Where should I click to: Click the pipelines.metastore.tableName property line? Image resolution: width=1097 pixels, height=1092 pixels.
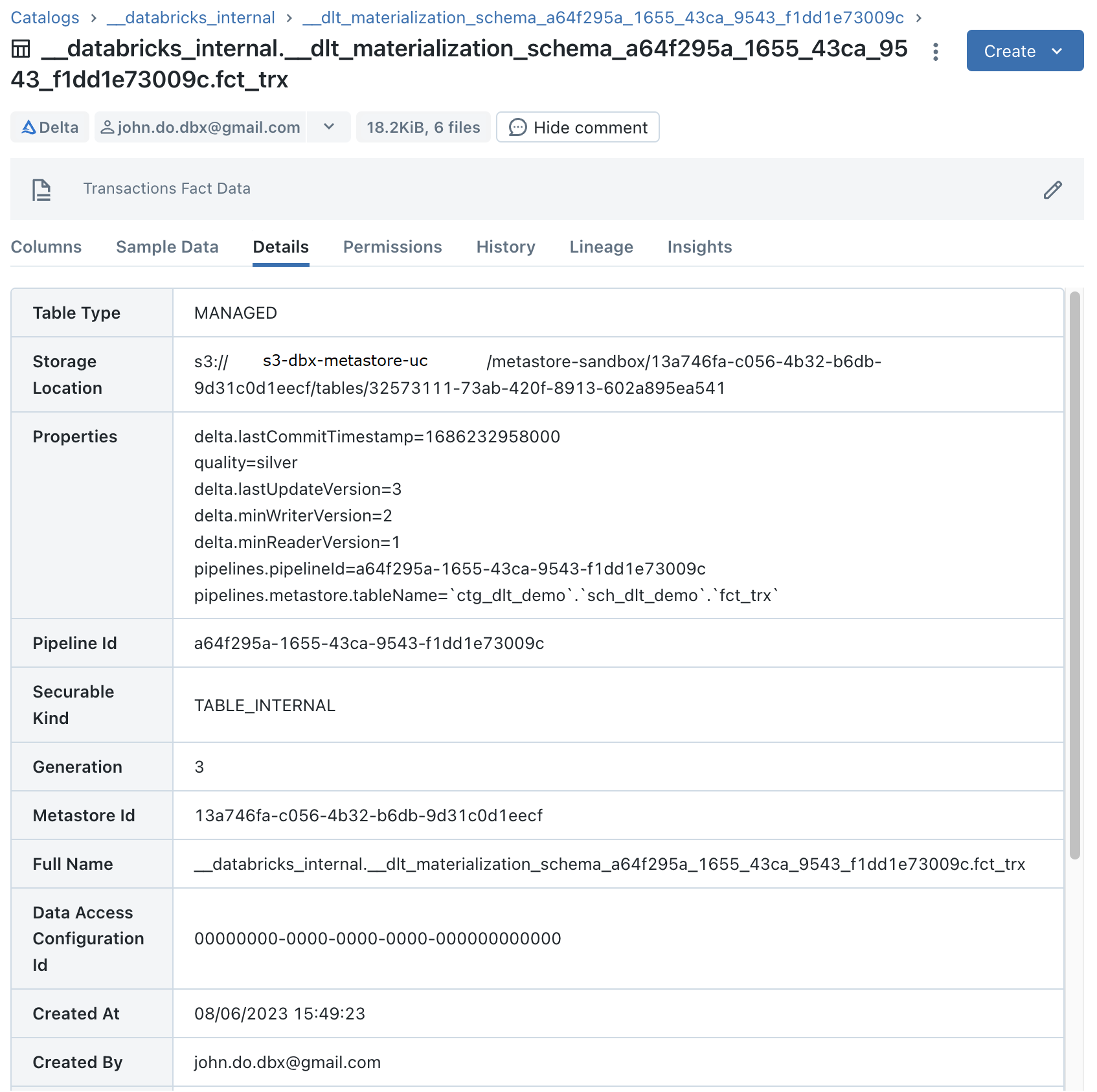(486, 595)
